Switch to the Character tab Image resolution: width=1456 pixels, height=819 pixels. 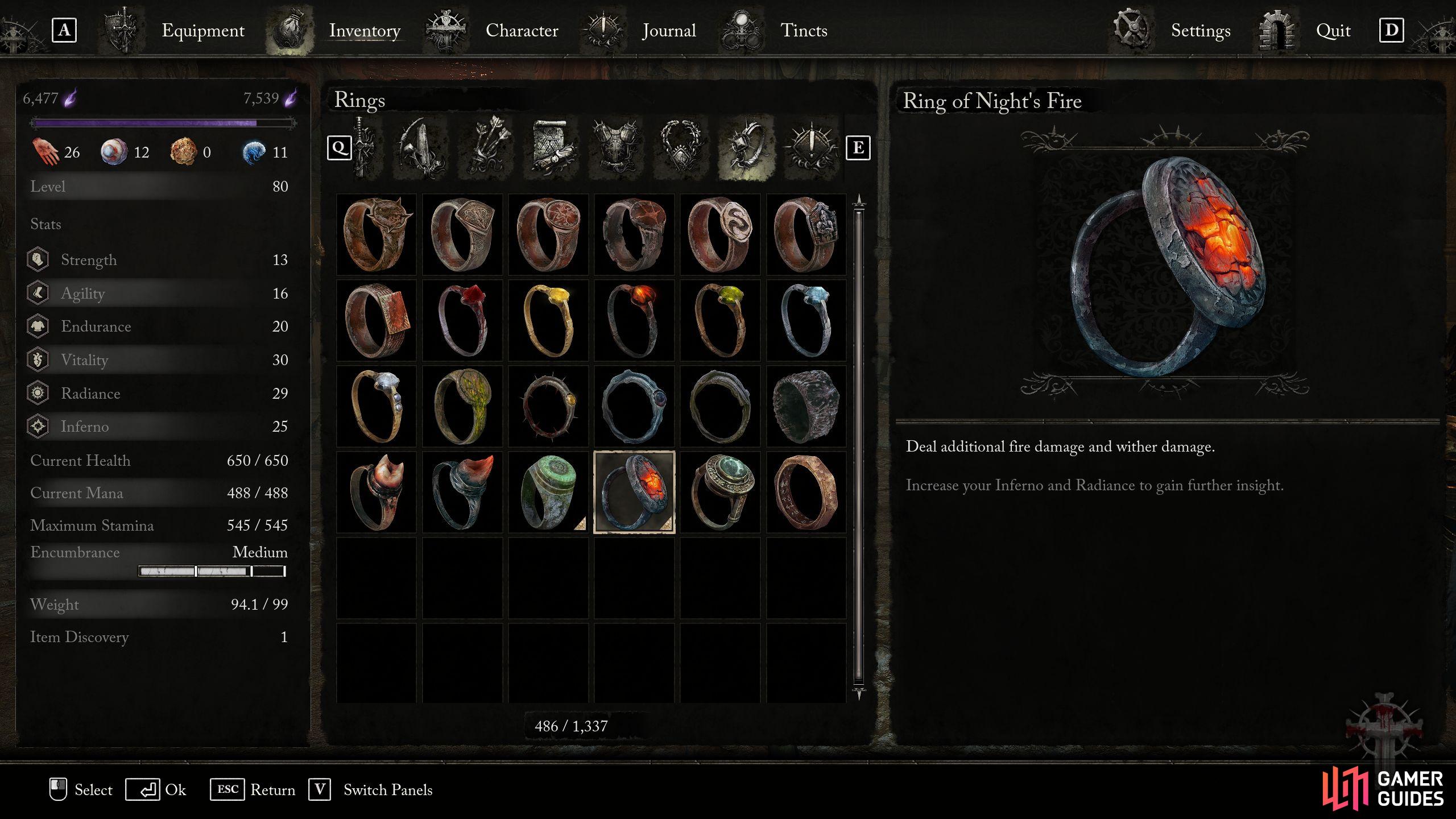click(522, 30)
